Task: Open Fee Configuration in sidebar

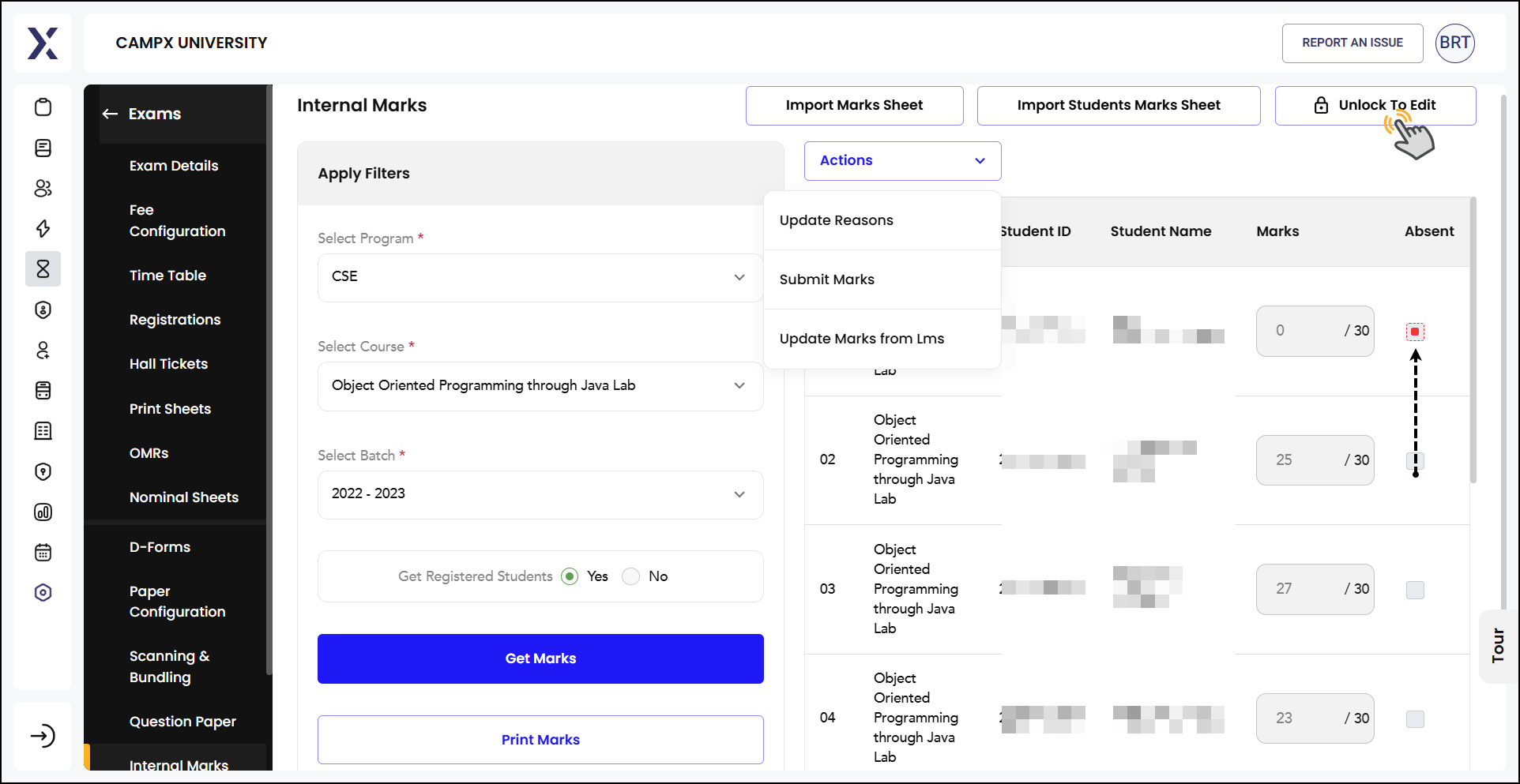Action: pyautogui.click(x=177, y=220)
